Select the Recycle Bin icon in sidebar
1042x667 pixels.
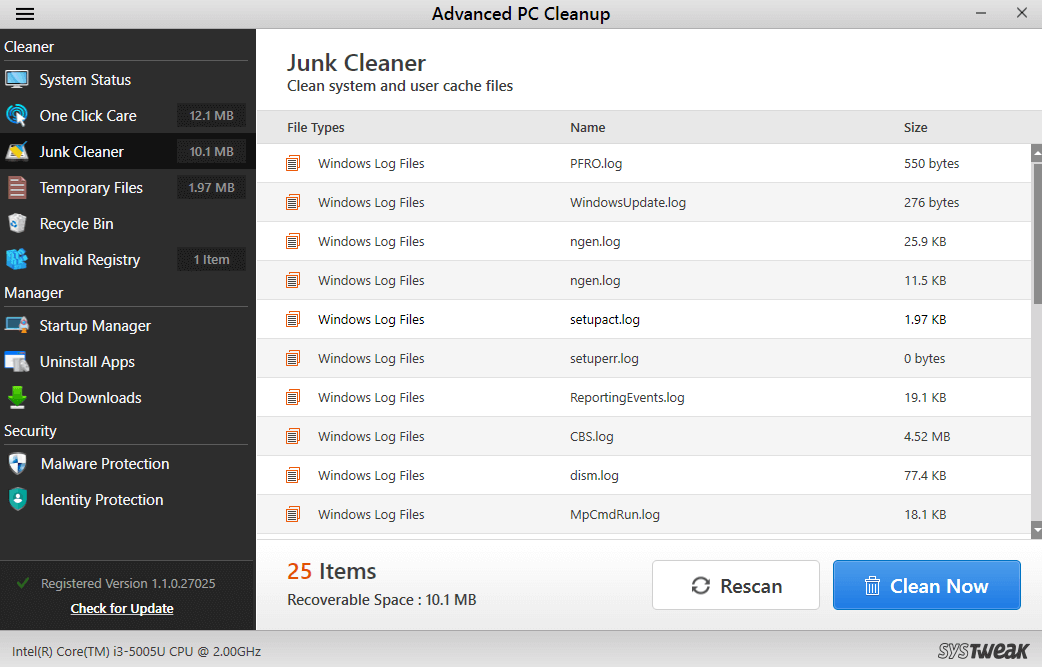[17, 223]
